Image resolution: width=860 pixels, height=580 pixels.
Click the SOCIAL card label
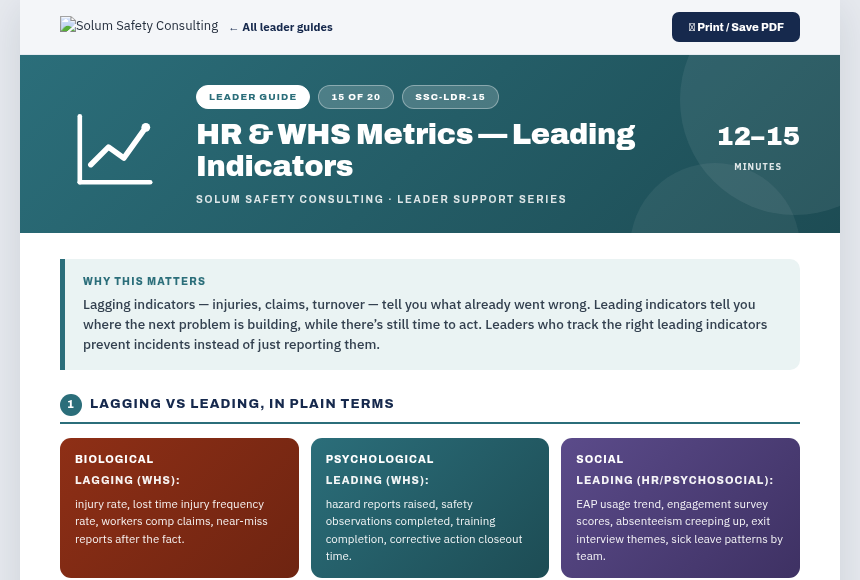point(599,459)
